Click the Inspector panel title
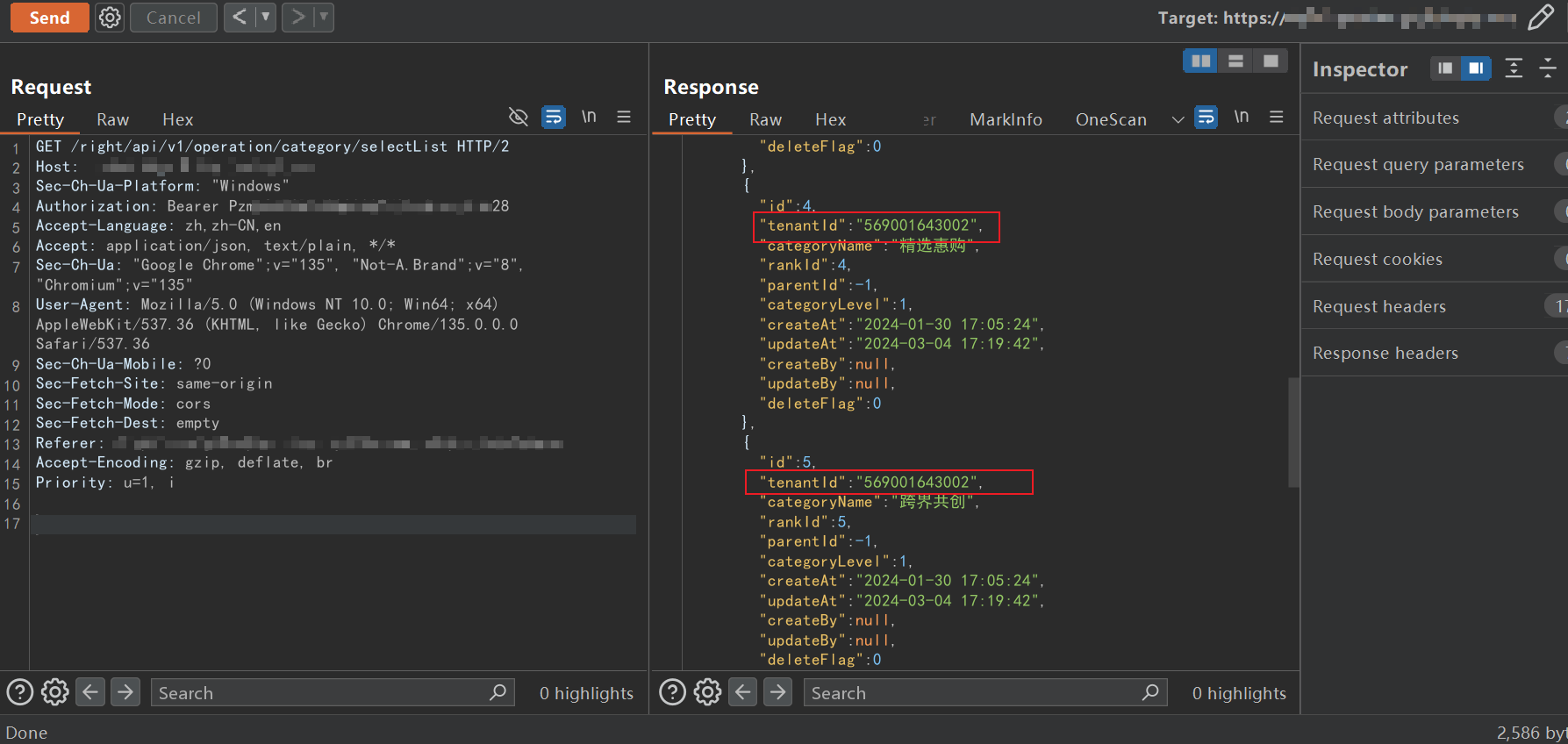Screen dimensions: 1568x744 [1360, 69]
